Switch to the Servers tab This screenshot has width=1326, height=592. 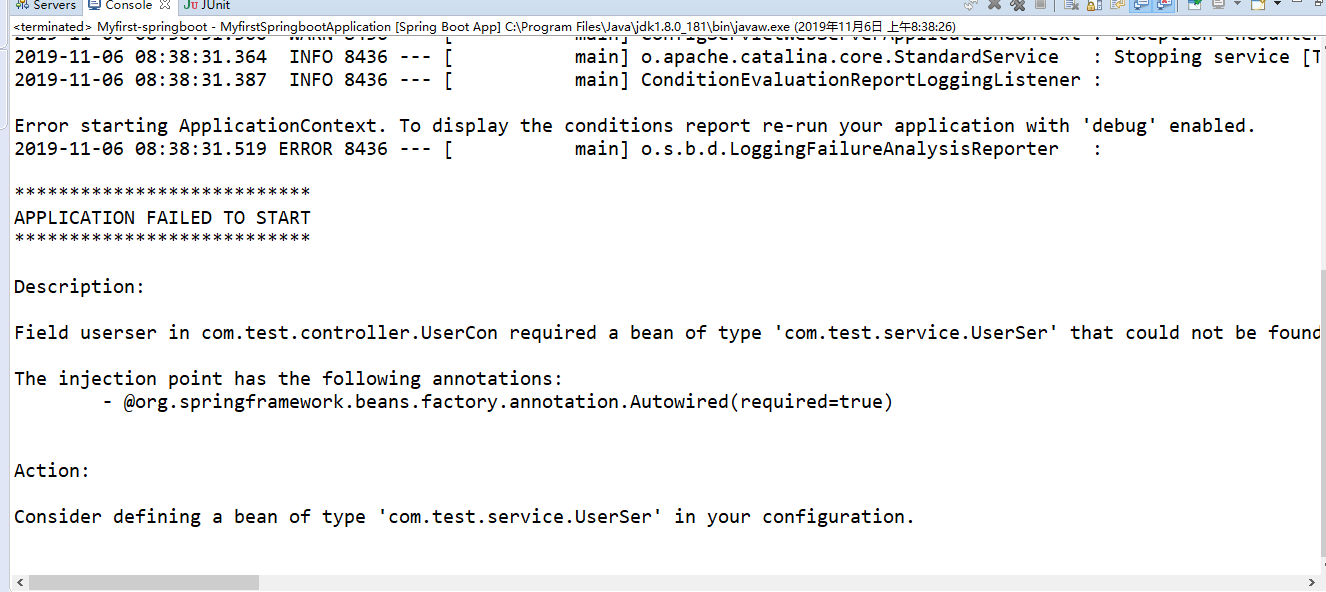46,5
